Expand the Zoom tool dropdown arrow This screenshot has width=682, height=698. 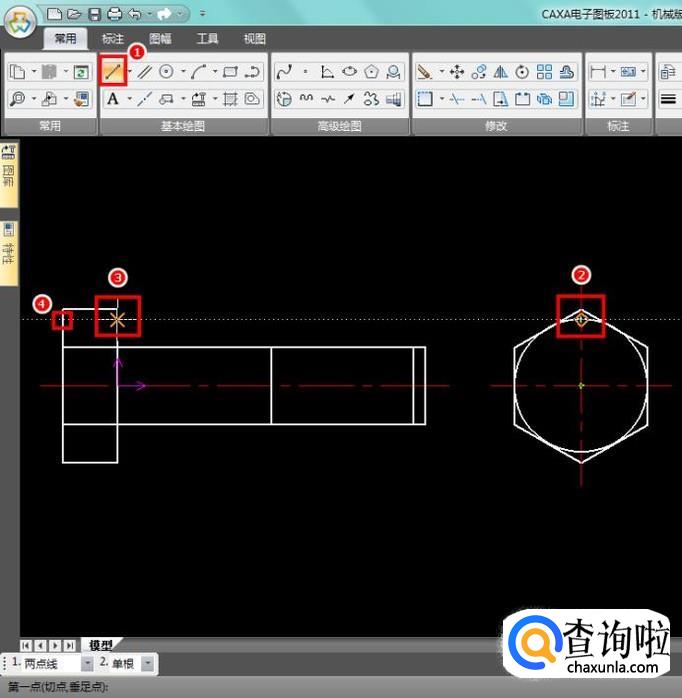pyautogui.click(x=34, y=98)
